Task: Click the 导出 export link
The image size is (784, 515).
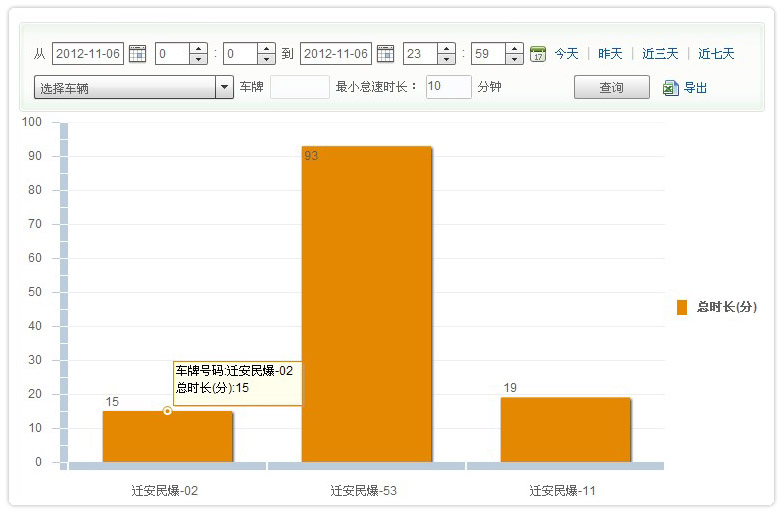Action: click(x=696, y=88)
